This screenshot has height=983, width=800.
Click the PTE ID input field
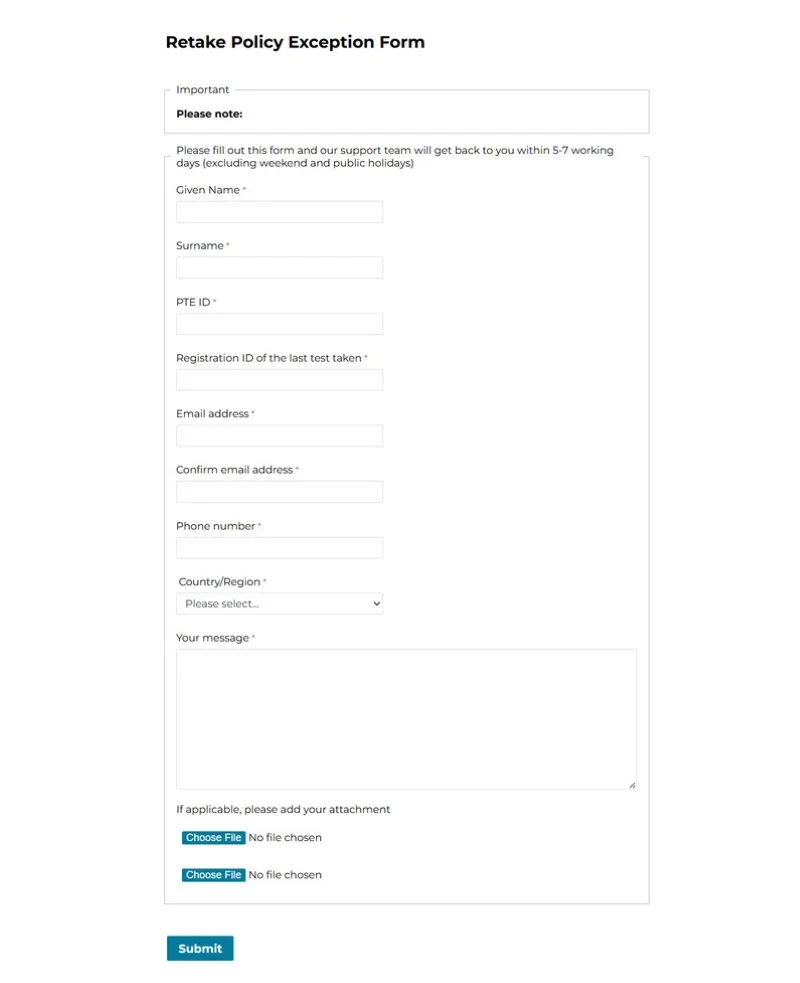coord(279,323)
